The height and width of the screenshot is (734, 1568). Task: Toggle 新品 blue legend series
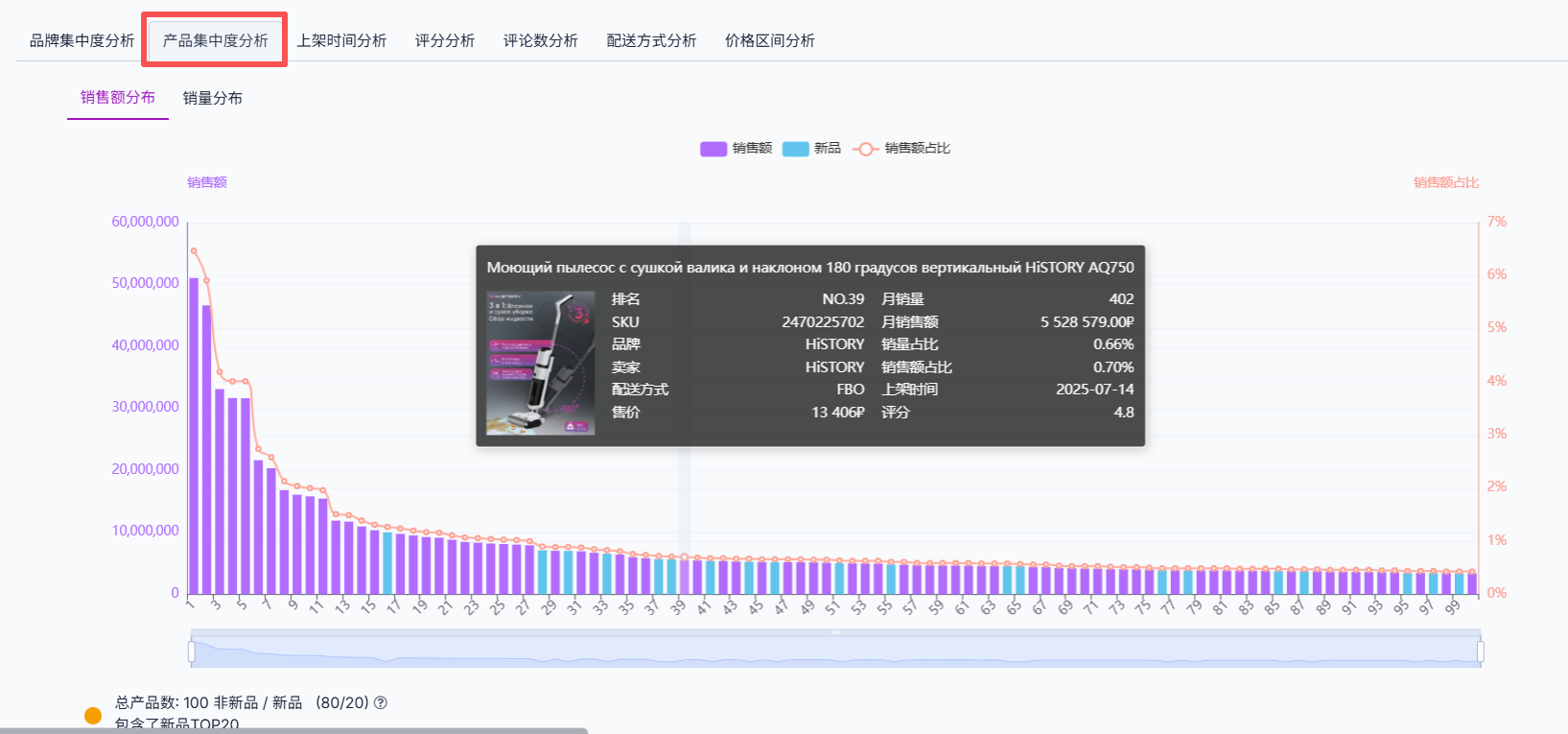click(811, 149)
